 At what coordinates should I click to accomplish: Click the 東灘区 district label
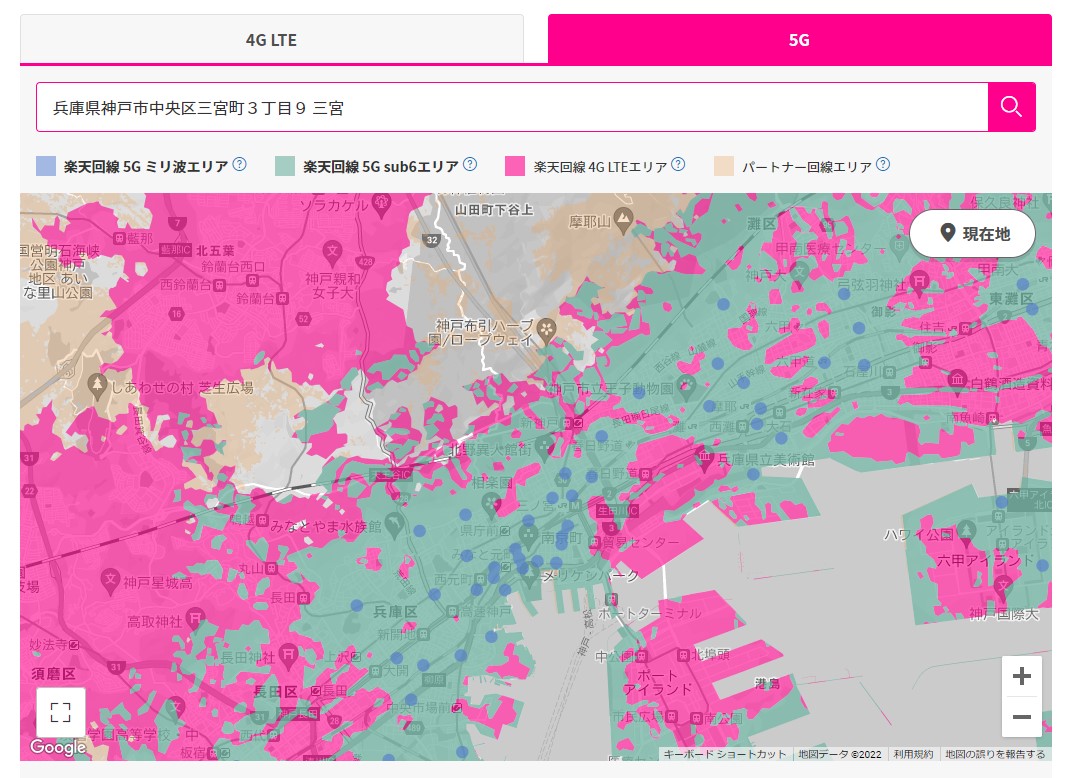[x=1011, y=298]
